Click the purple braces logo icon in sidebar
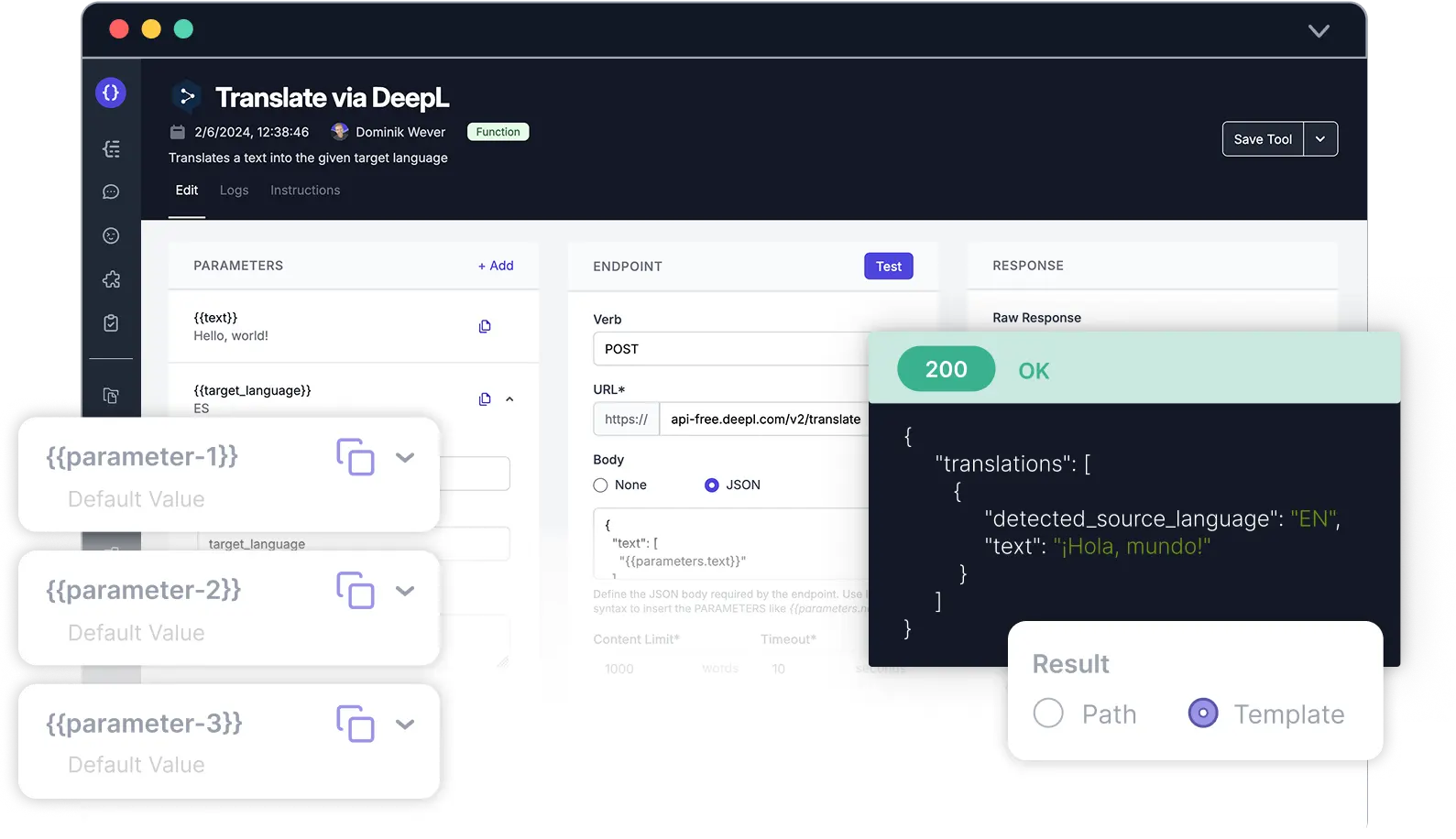Screen dimensions: 1456x839 [111, 93]
